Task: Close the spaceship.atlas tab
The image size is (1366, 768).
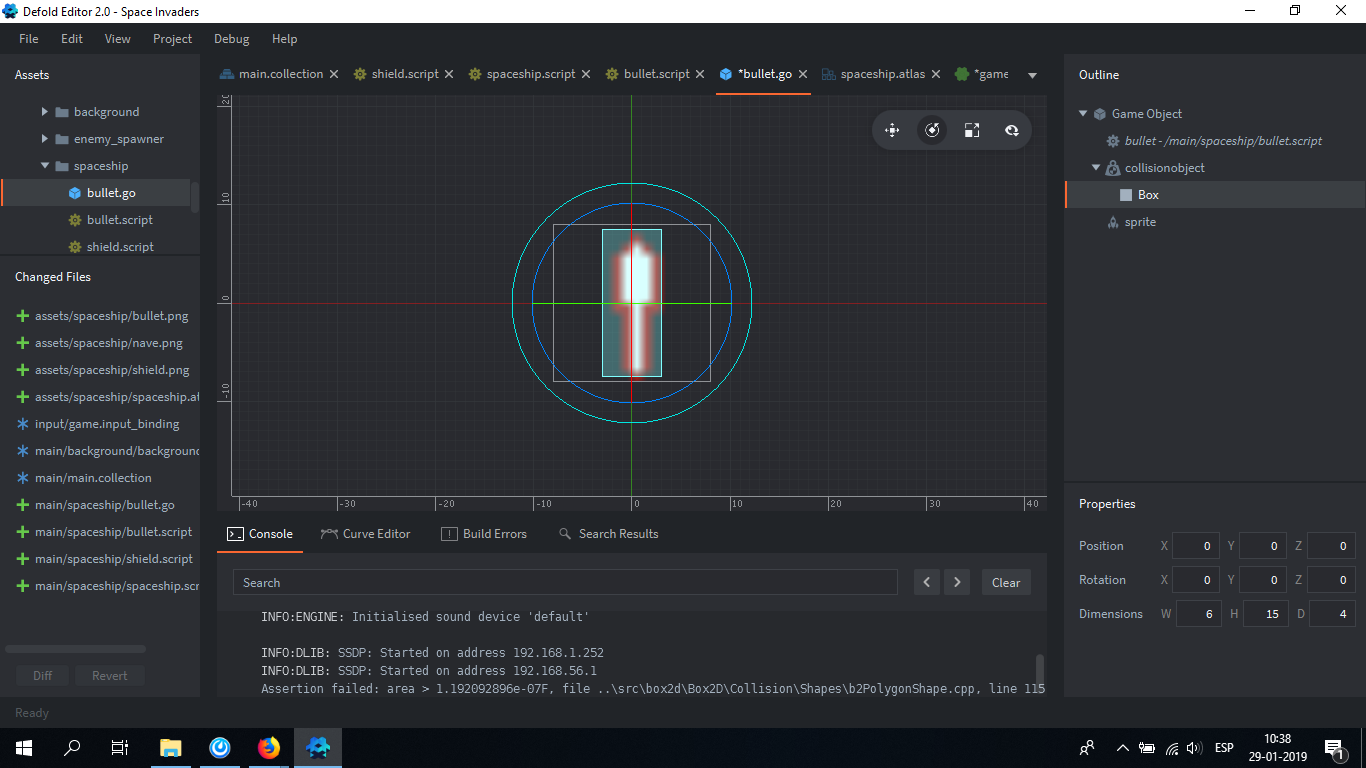Action: [x=936, y=74]
